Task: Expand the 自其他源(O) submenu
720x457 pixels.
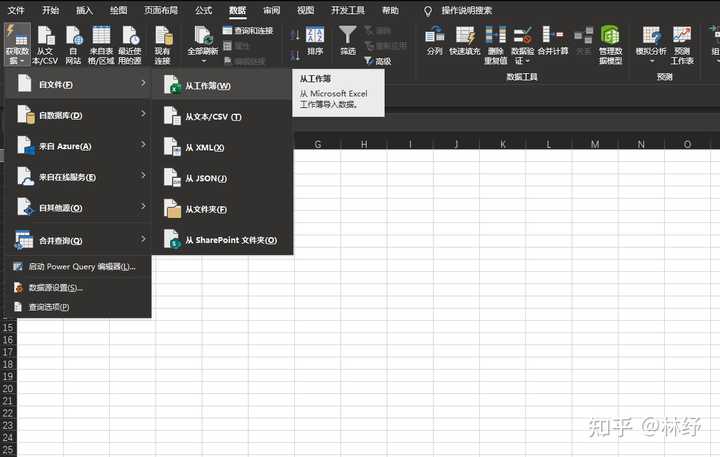Action: pyautogui.click(x=78, y=208)
